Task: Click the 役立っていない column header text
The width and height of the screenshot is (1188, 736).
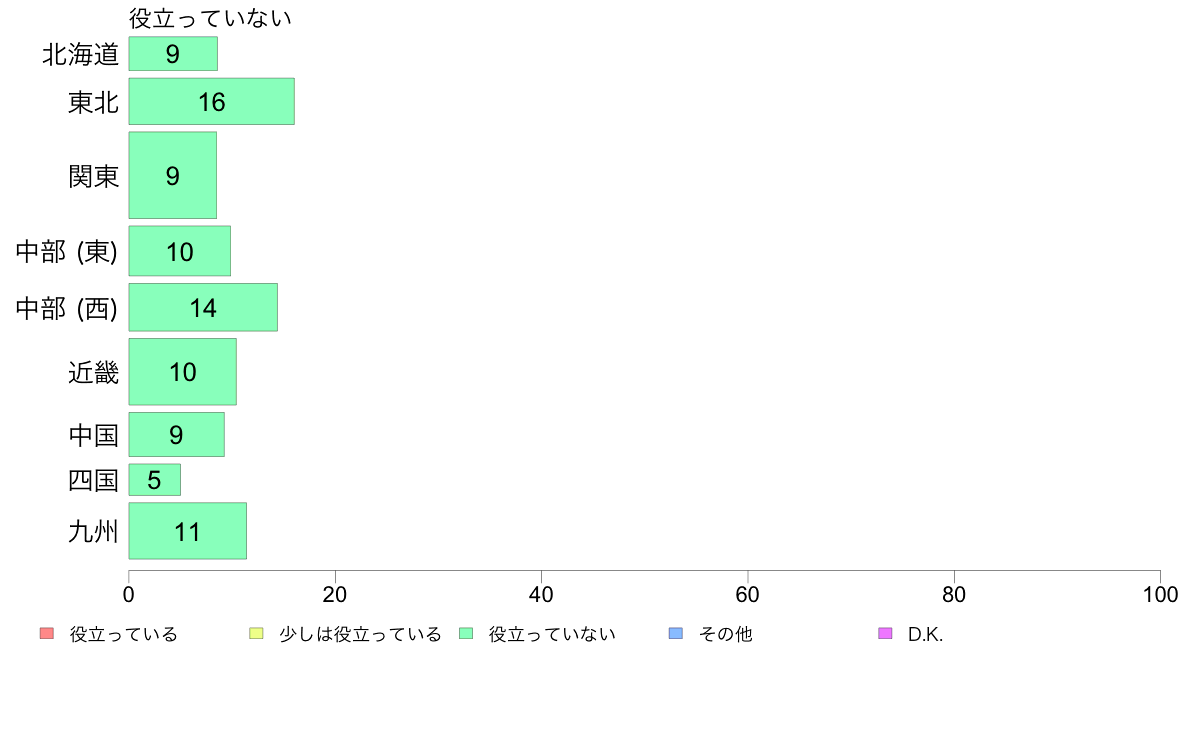Action: tap(210, 18)
